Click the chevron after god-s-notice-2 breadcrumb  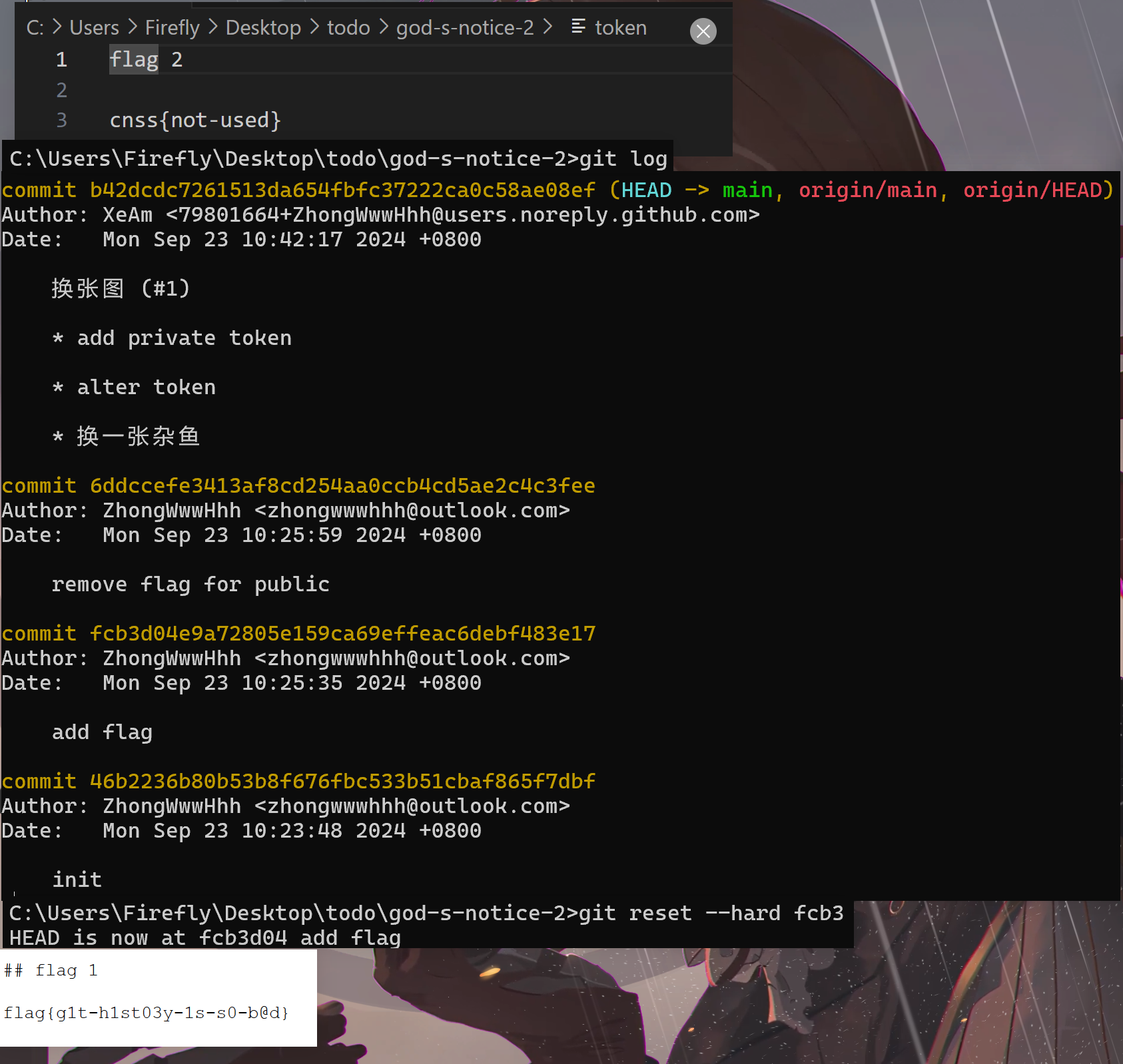tap(548, 27)
